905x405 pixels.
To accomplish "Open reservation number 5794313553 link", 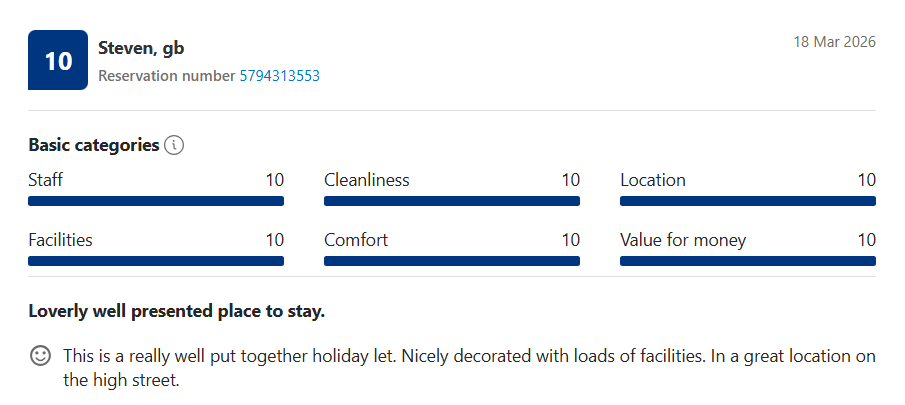I will pyautogui.click(x=279, y=75).
